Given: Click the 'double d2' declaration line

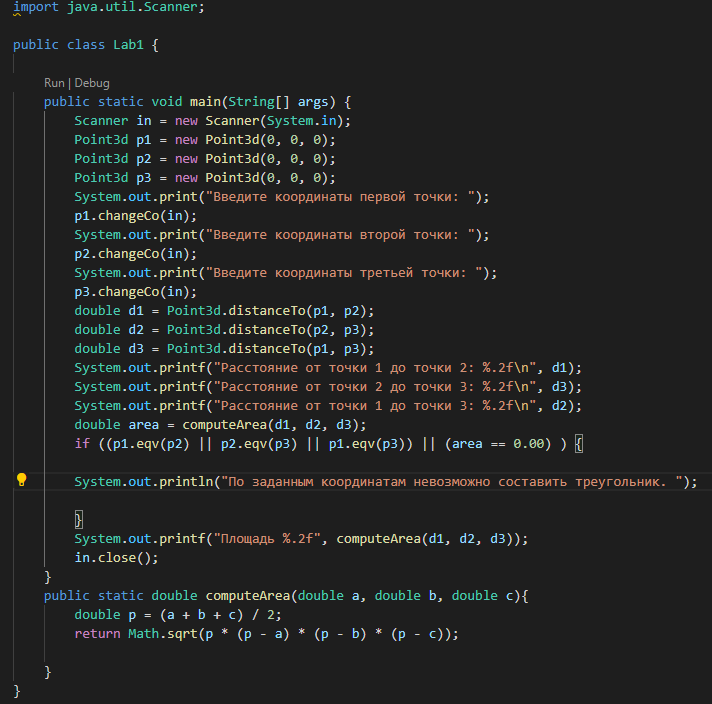Looking at the screenshot, I should click(x=224, y=330).
